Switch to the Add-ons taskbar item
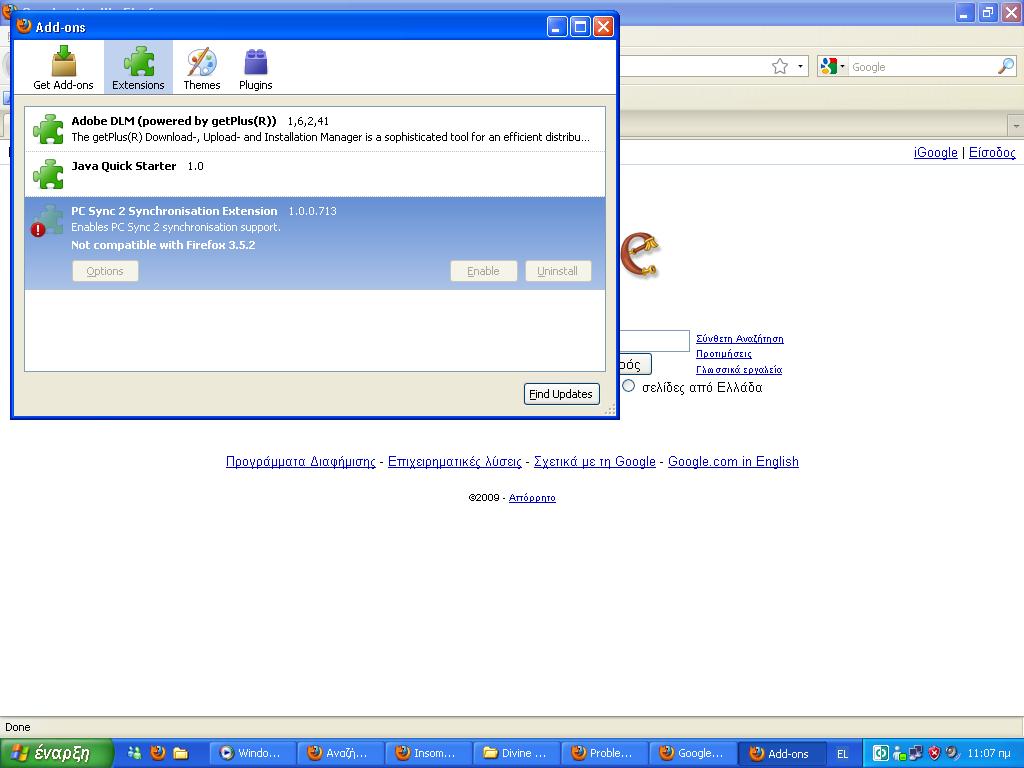This screenshot has height=768, width=1024. pos(781,753)
